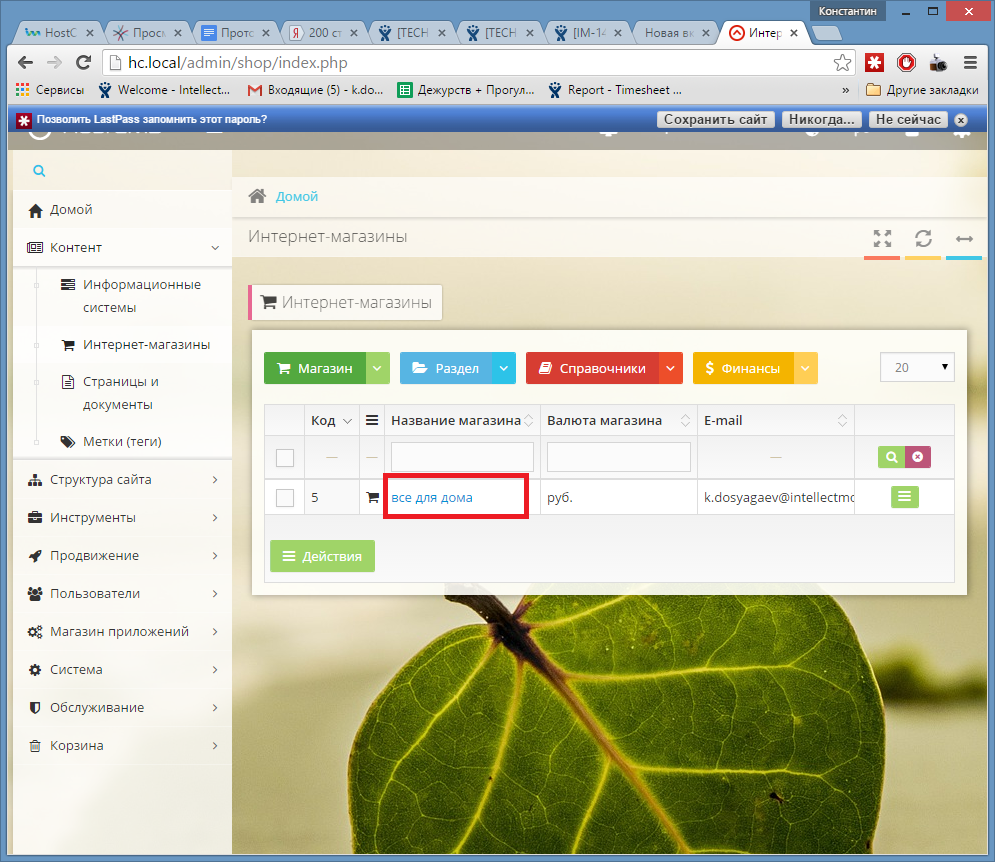The width and height of the screenshot is (995, 862).
Task: Expand the Магазин приложений menu
Action: pos(122,632)
